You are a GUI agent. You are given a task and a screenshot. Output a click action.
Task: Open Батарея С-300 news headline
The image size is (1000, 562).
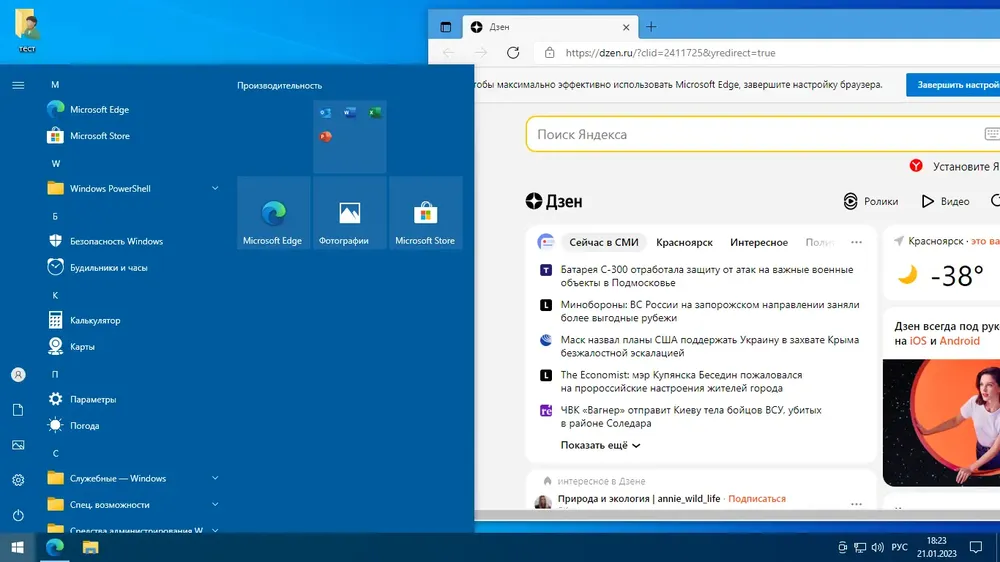pos(707,276)
